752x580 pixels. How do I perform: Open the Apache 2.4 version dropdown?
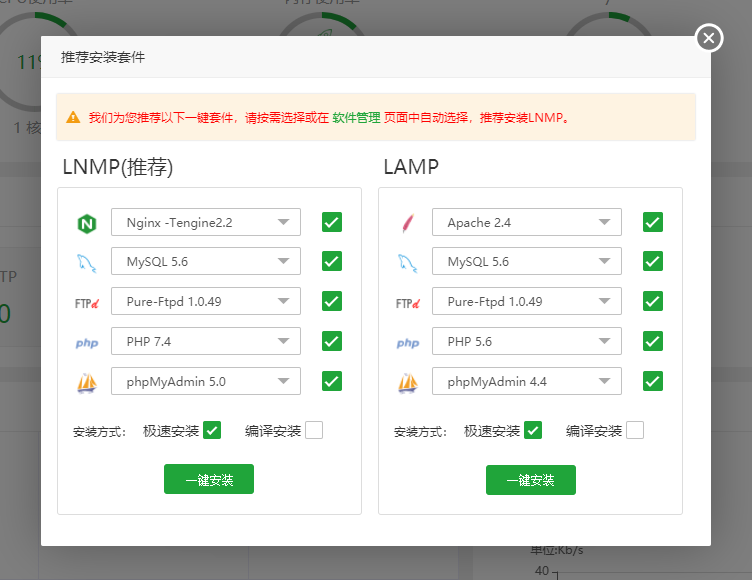(x=527, y=222)
